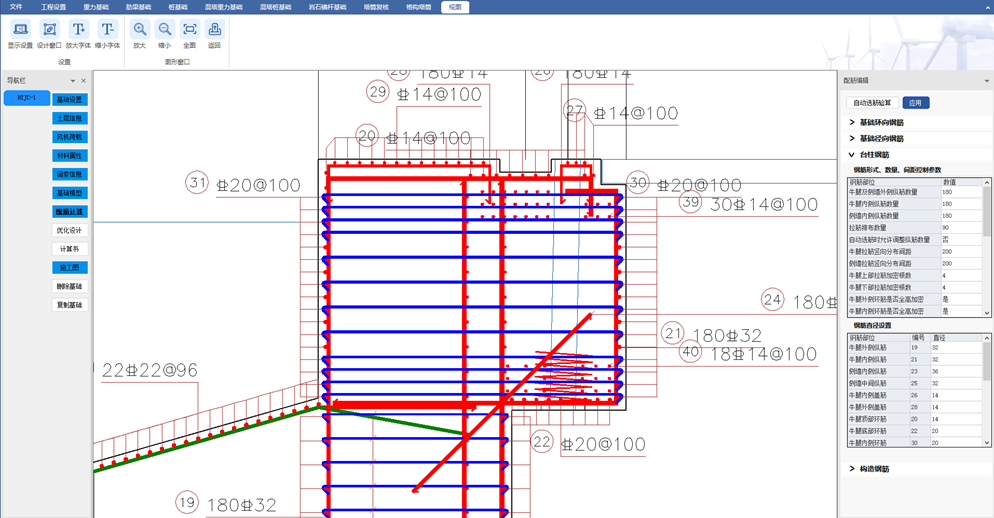The width and height of the screenshot is (994, 518).
Task: Click the 全图 fit full view icon
Action: [x=190, y=30]
